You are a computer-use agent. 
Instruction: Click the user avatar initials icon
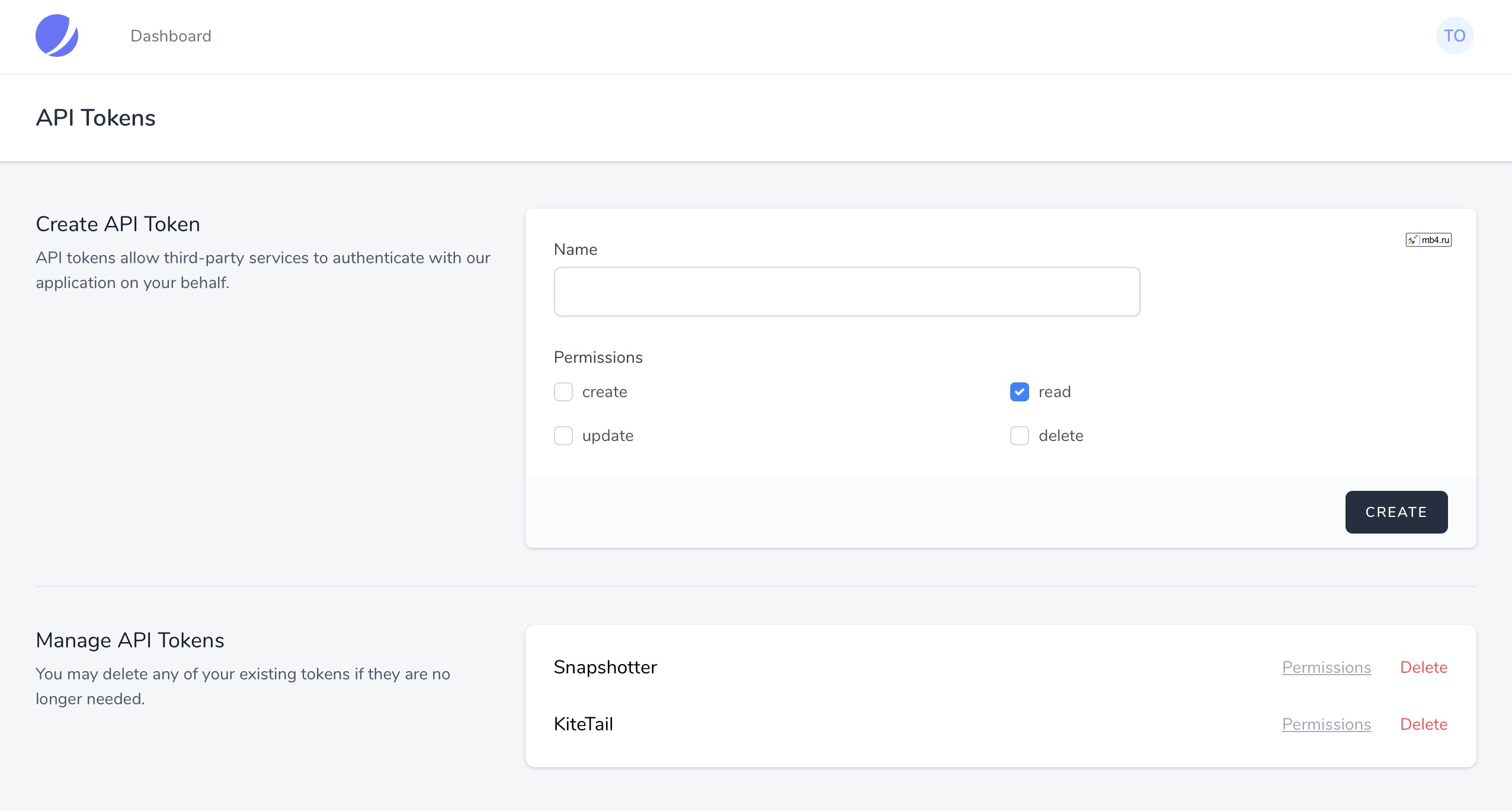pyautogui.click(x=1454, y=36)
